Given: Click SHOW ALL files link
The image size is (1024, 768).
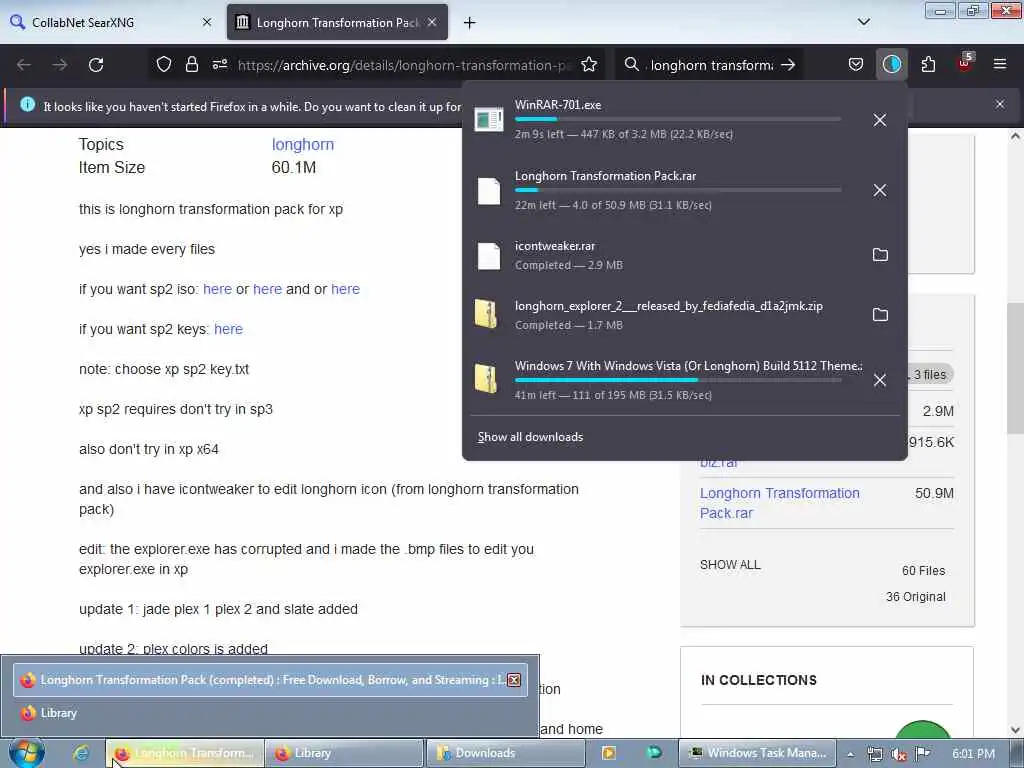Looking at the screenshot, I should pos(730,565).
